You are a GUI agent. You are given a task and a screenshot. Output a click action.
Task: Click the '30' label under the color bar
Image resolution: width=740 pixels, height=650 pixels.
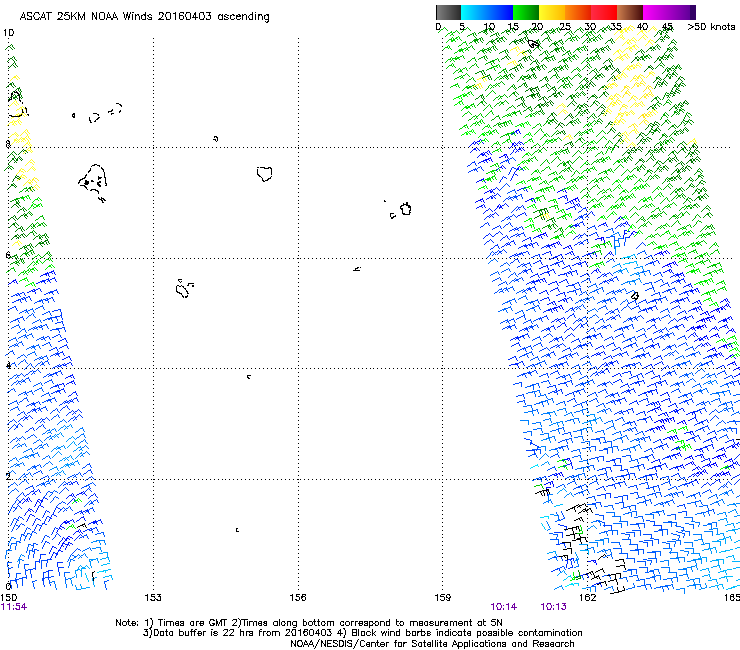[x=590, y=27]
